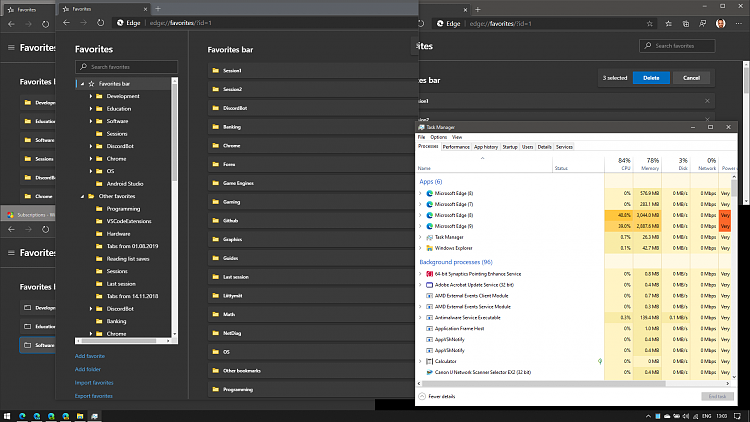Tick Education checkbox in bottom-left Edge window
This screenshot has height=422, width=750.
click(28, 326)
